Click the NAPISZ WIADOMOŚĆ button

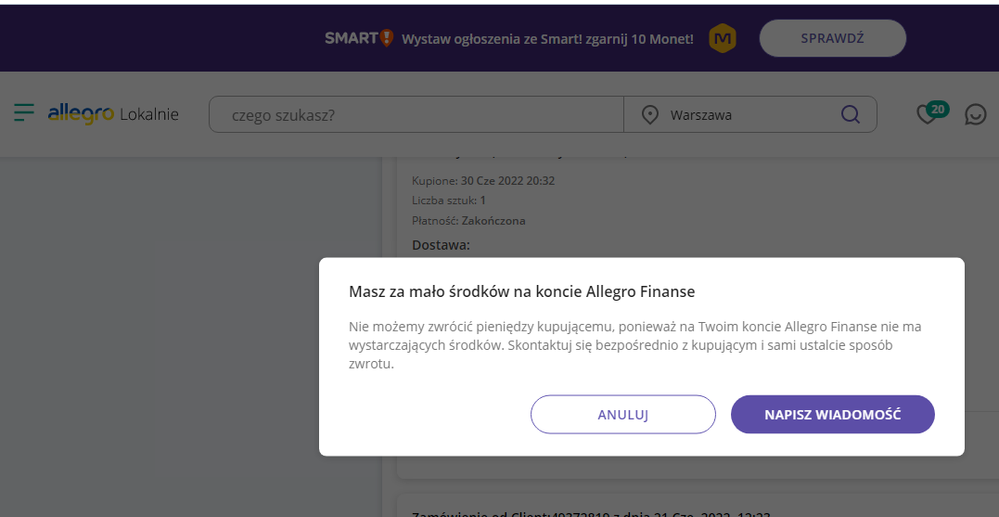pyautogui.click(x=832, y=414)
